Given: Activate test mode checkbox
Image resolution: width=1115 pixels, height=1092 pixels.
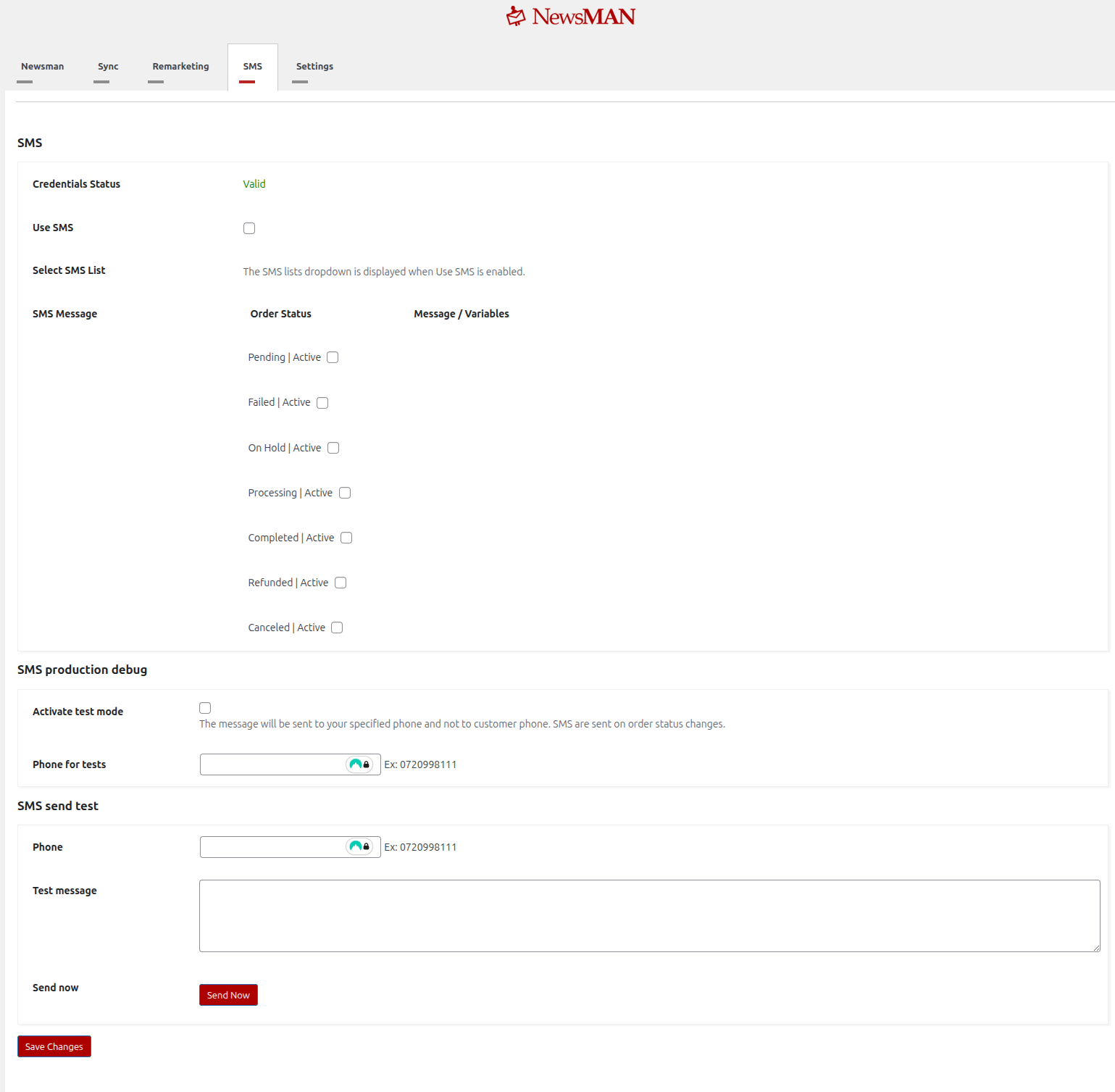Looking at the screenshot, I should pos(205,708).
